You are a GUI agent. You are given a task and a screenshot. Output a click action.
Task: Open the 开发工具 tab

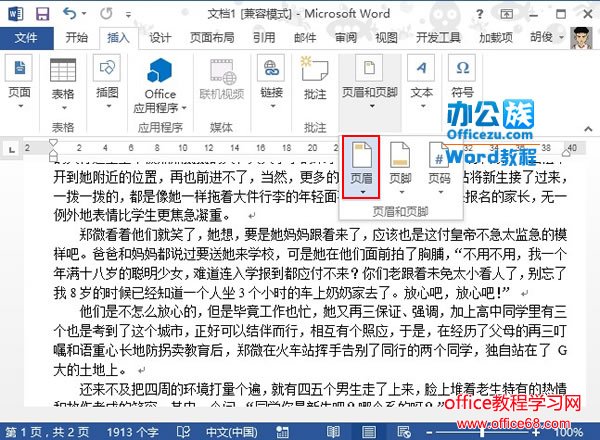tap(439, 37)
